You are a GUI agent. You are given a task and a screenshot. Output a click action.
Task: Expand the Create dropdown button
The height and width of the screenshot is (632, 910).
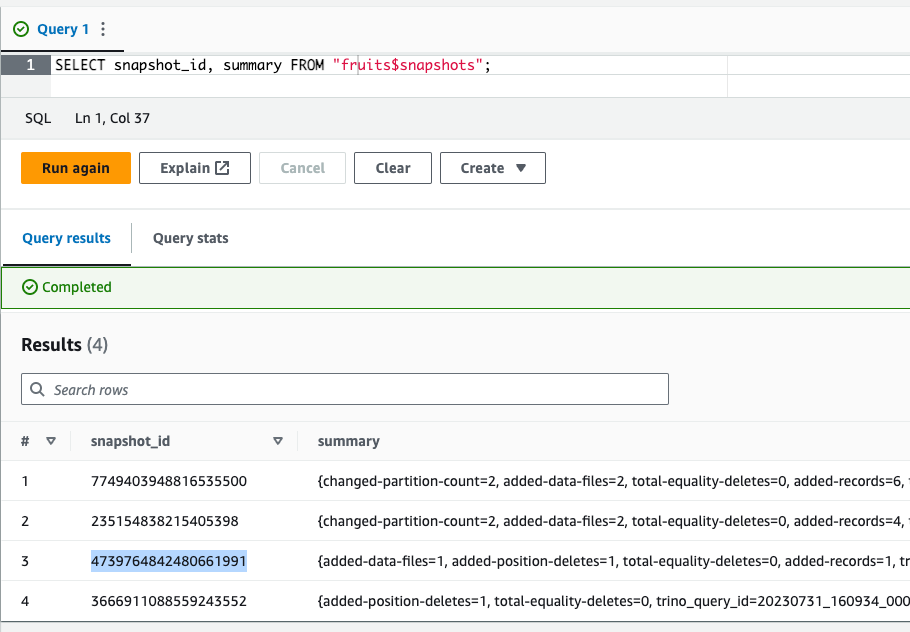[x=492, y=168]
